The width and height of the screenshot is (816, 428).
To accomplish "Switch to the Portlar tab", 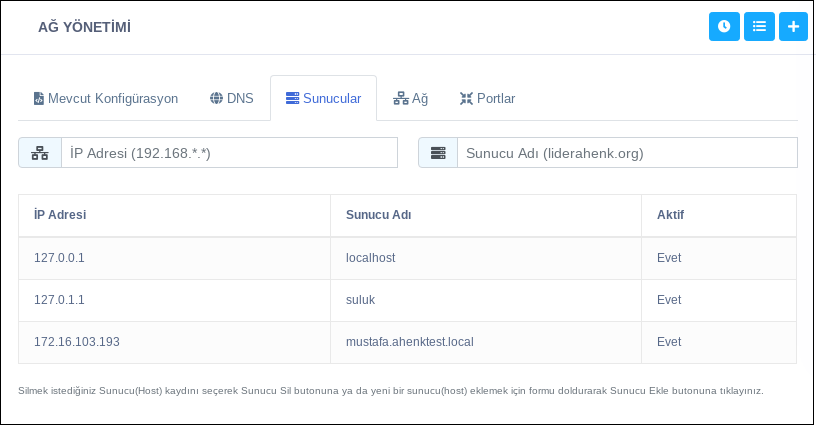I will tap(487, 99).
